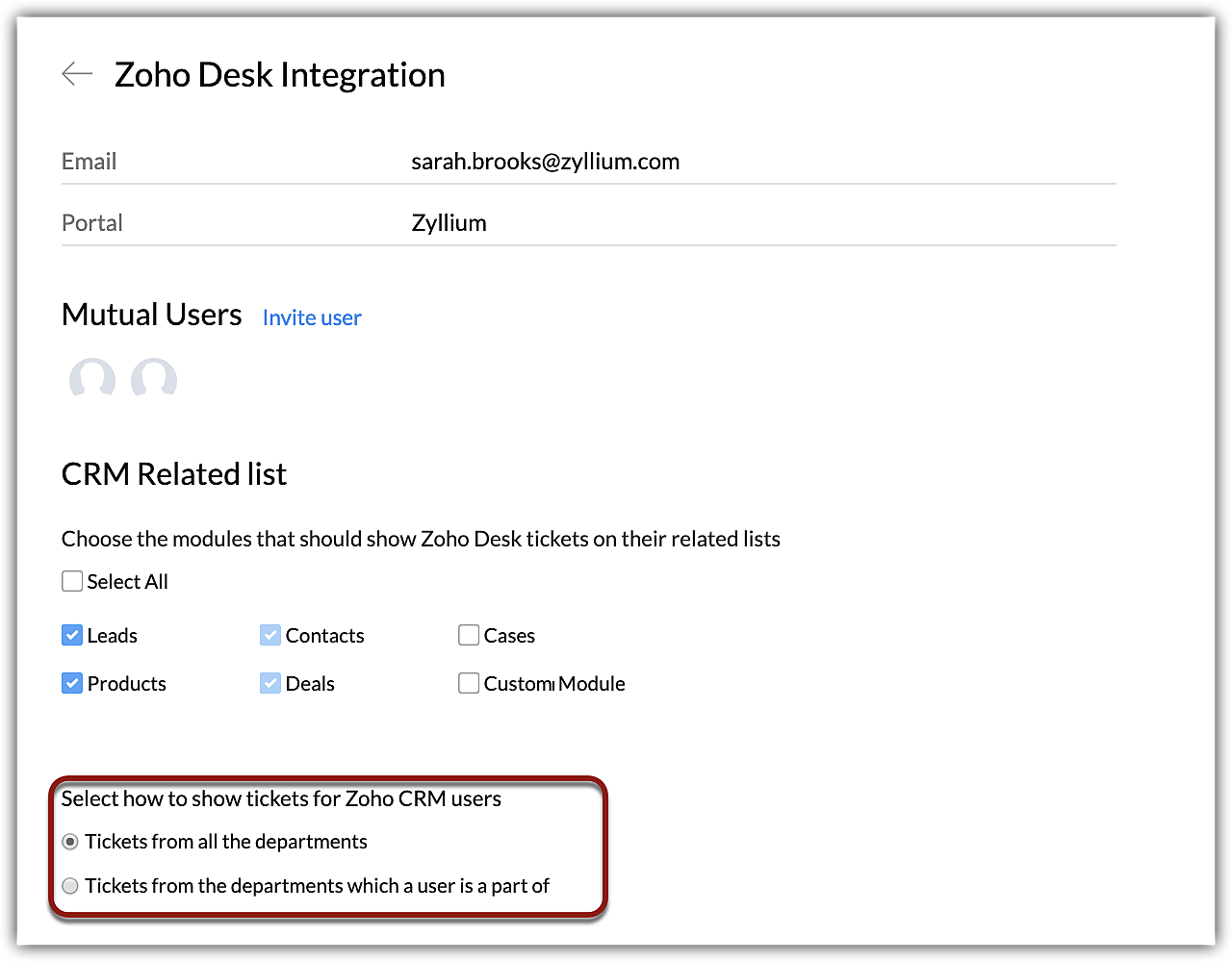Enable the Cases module checkbox
Screen dimensions: 1232x962
pos(469,635)
